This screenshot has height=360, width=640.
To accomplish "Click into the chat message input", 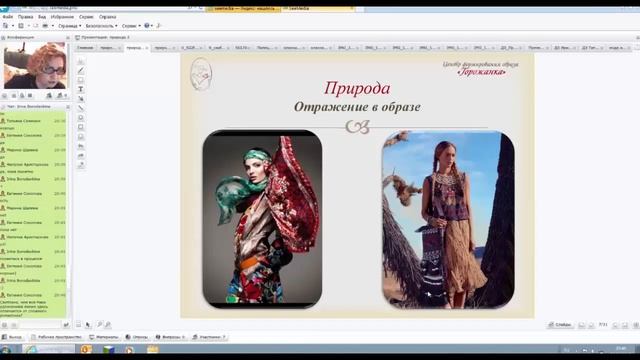I will click(x=40, y=325).
